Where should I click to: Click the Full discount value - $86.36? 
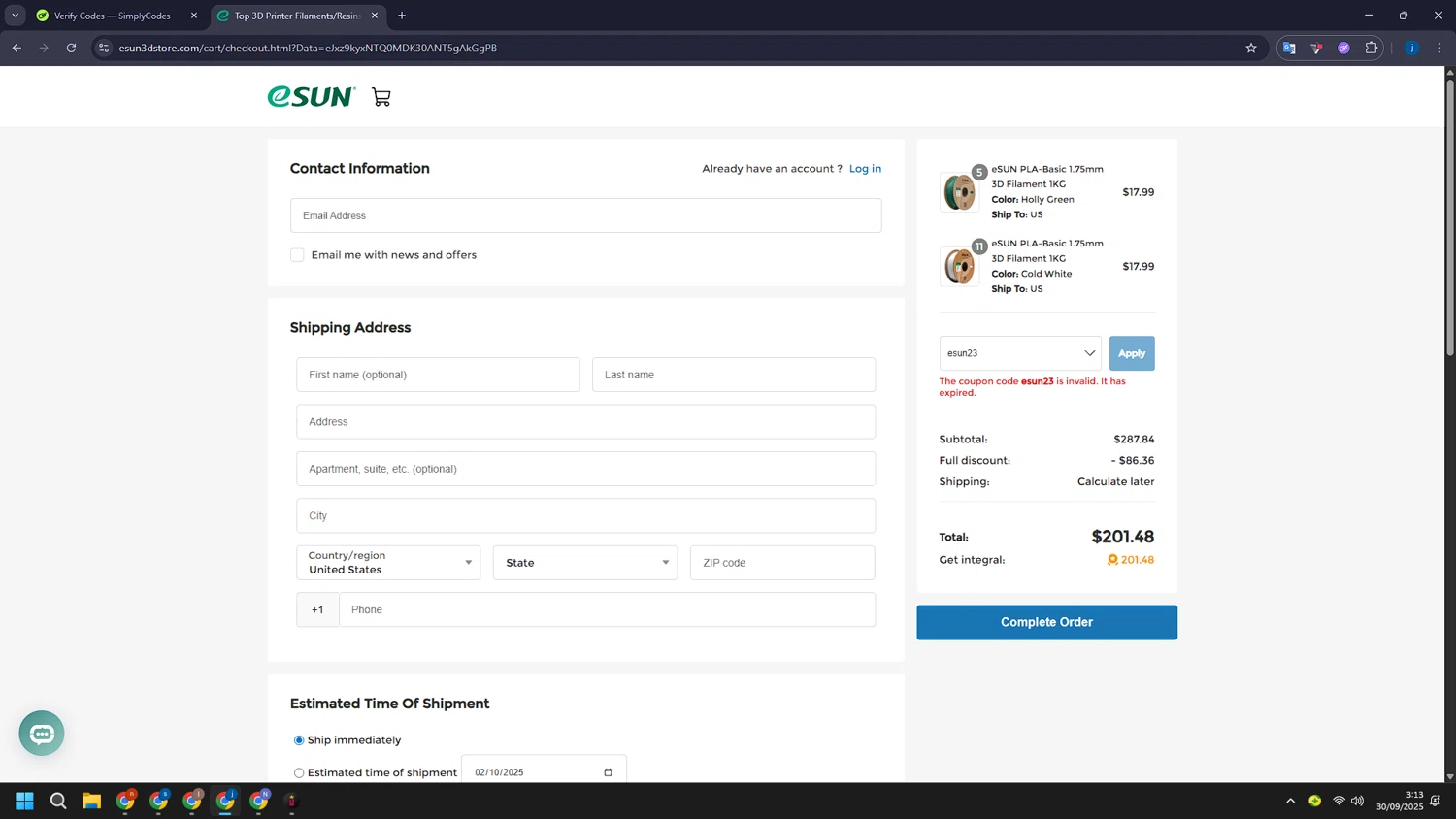click(1133, 461)
